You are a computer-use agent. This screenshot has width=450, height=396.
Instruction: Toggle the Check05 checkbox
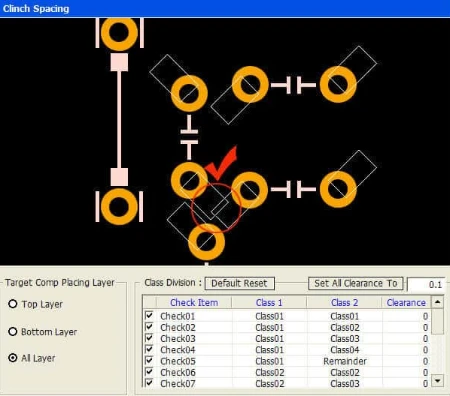[x=149, y=361]
